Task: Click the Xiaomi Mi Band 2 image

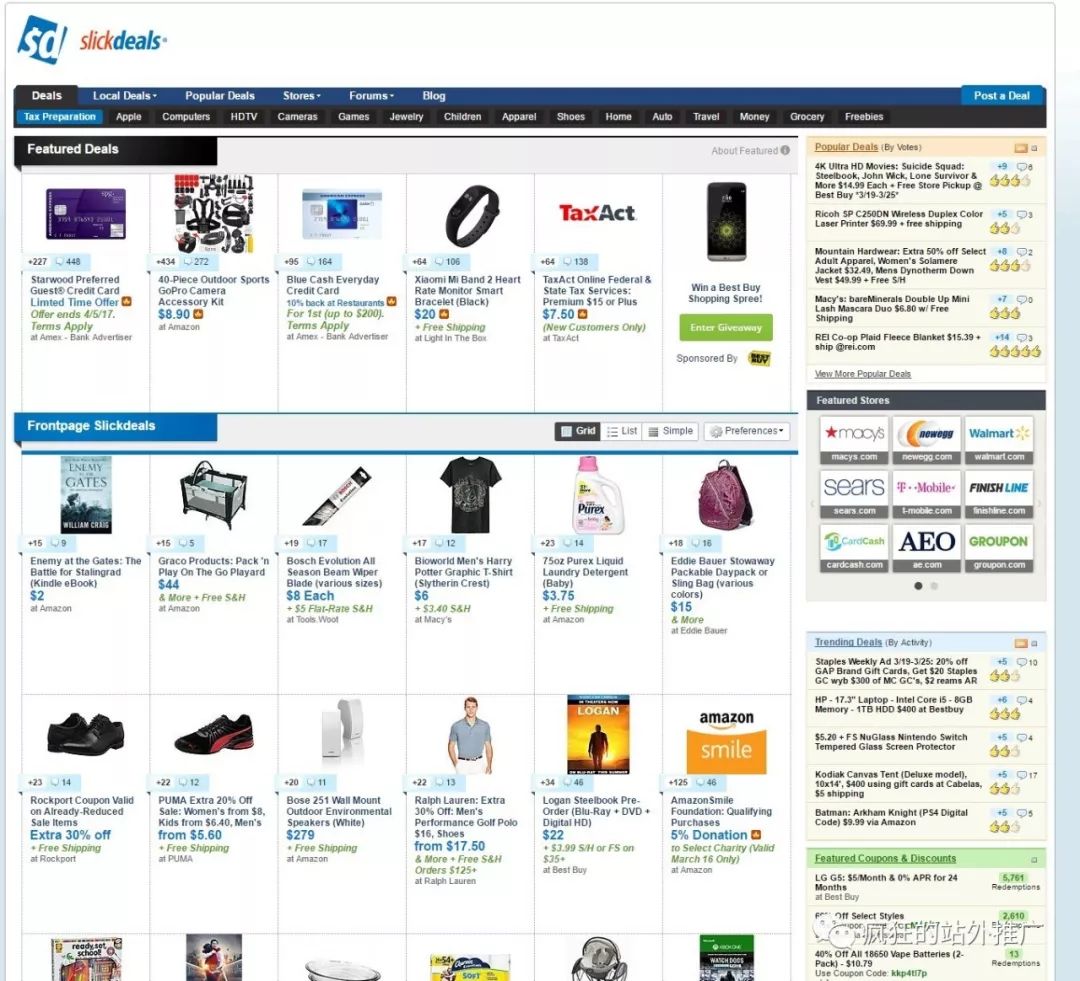Action: (472, 216)
